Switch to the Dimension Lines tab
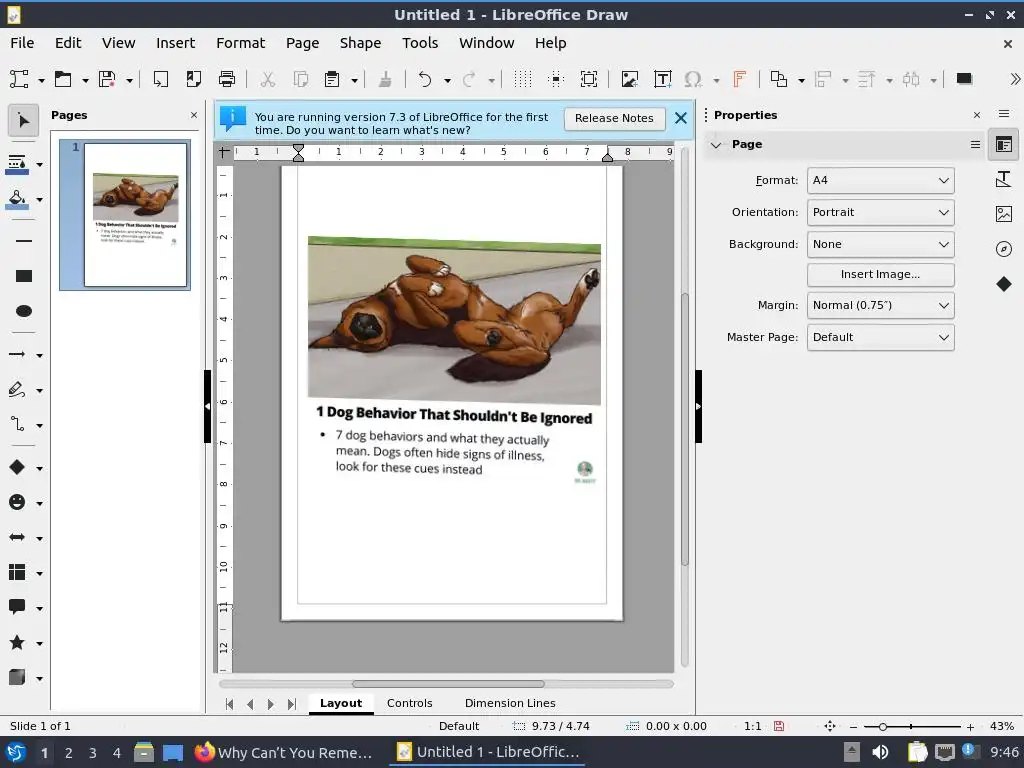This screenshot has width=1024, height=768. tap(509, 703)
